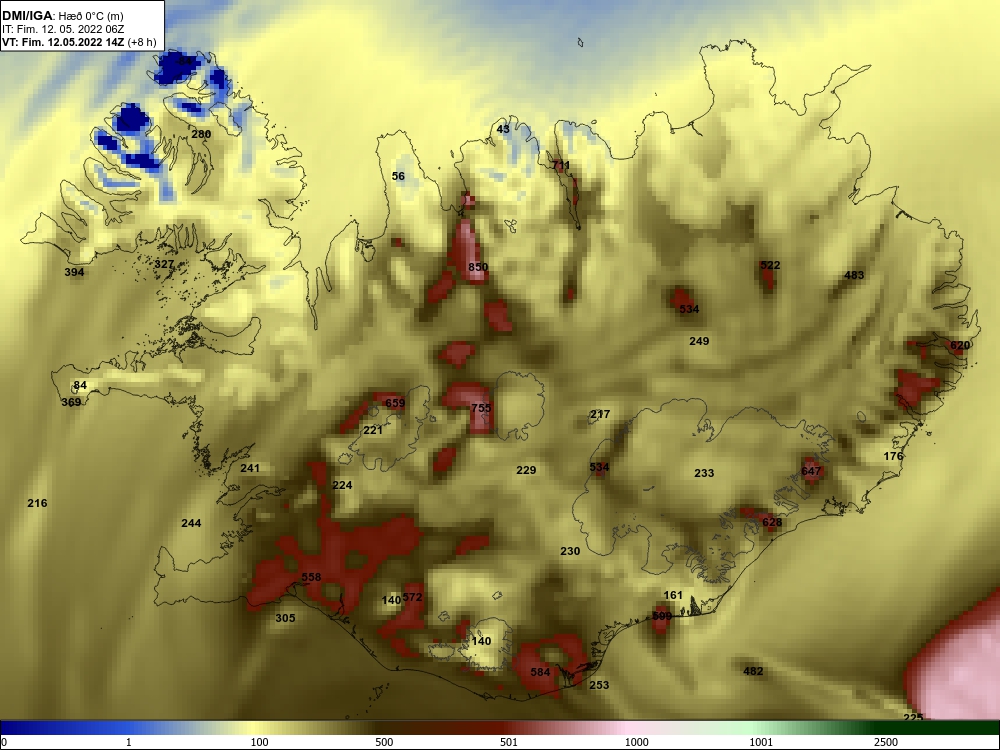Viewport: 1000px width, 750px height.
Task: Click the 482 value over the ocean
Action: click(x=753, y=672)
